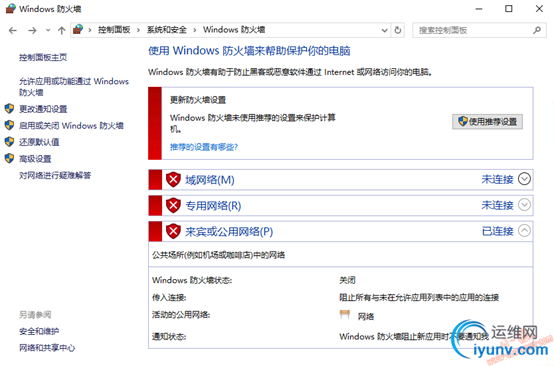Viewport: 554px width, 366px height.
Task: Click 来宾或公用网络(P) section heading
Action: (229, 232)
